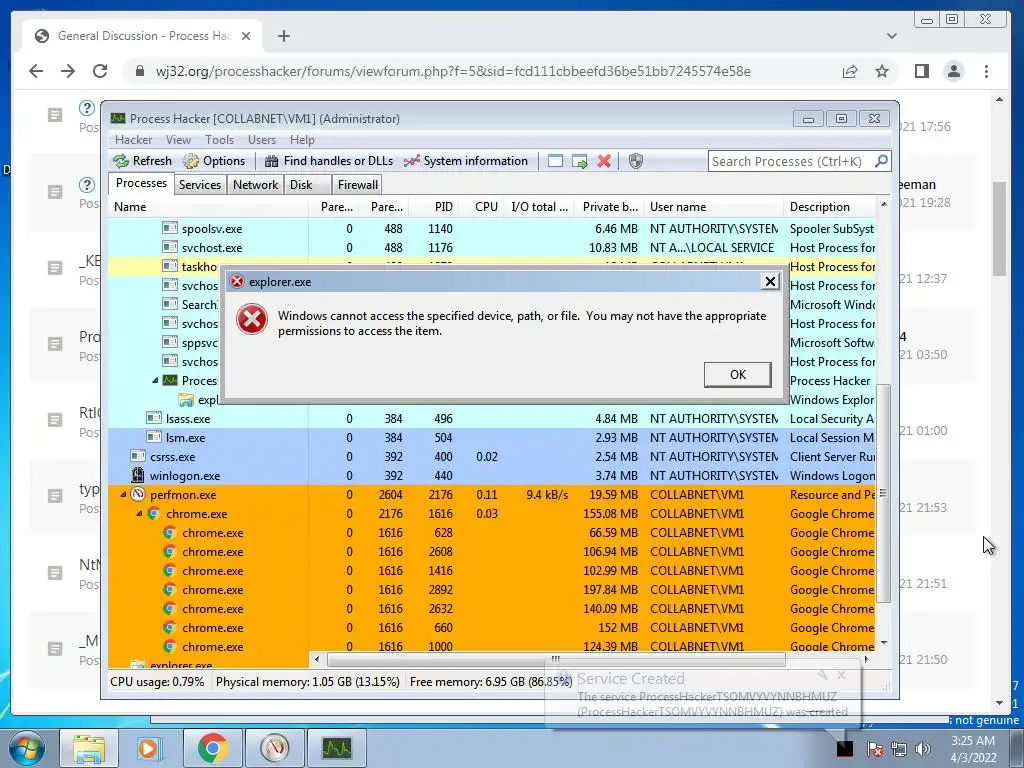Open the Tools menu

tap(219, 140)
